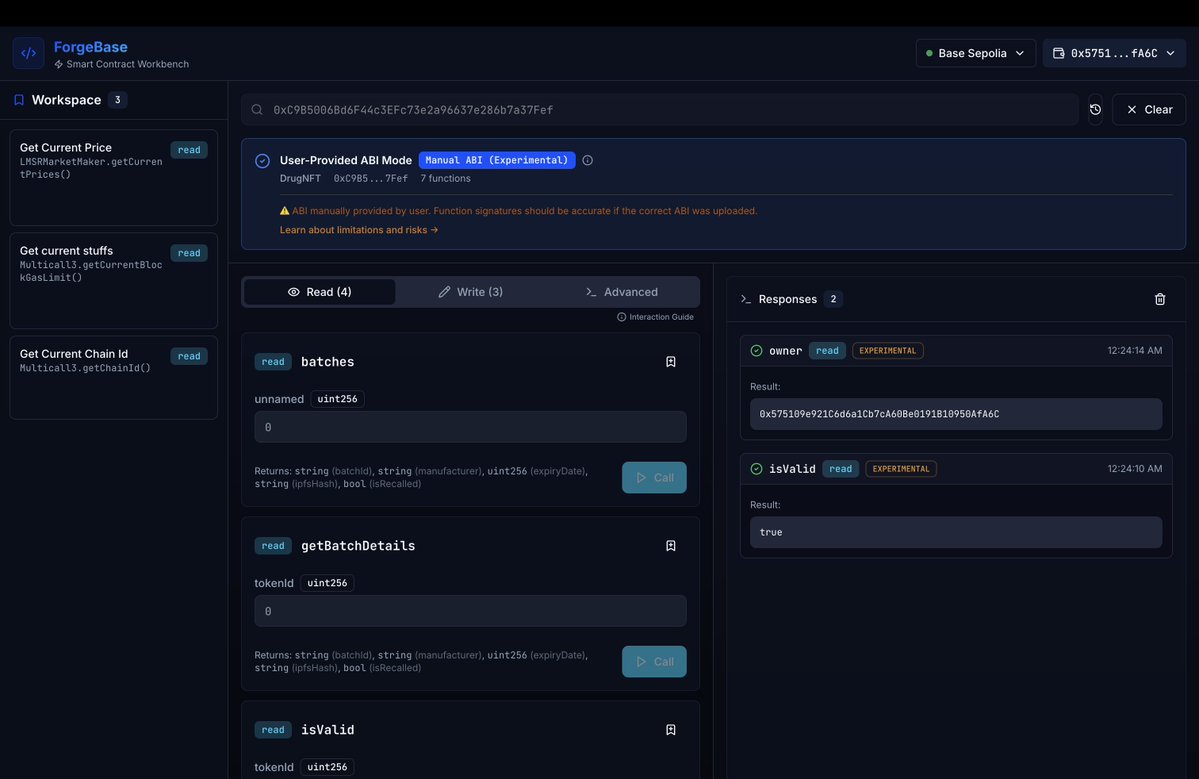This screenshot has width=1199, height=779.
Task: Click the ForgeBase code logo icon
Action: click(28, 54)
